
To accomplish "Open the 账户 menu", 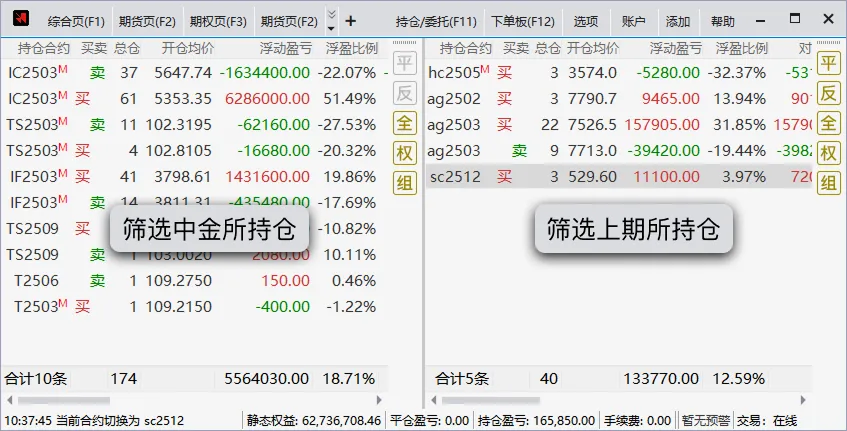I will (633, 22).
